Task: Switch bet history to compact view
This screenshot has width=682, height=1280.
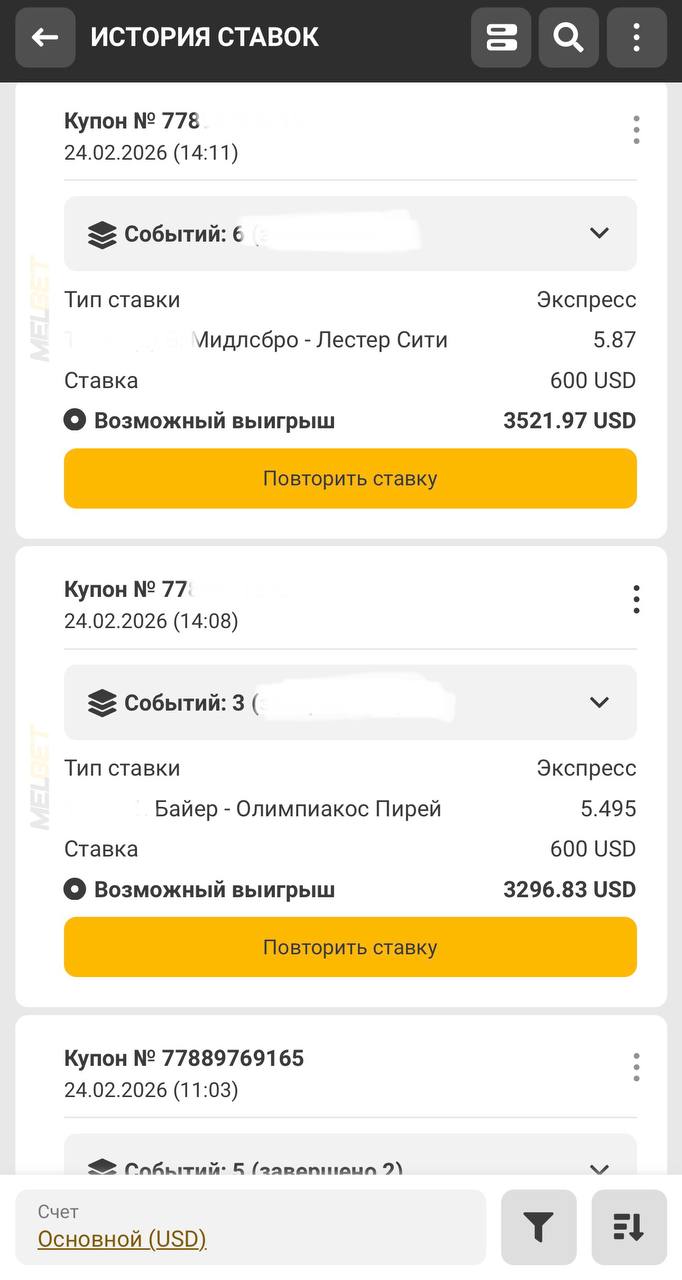Action: [501, 38]
